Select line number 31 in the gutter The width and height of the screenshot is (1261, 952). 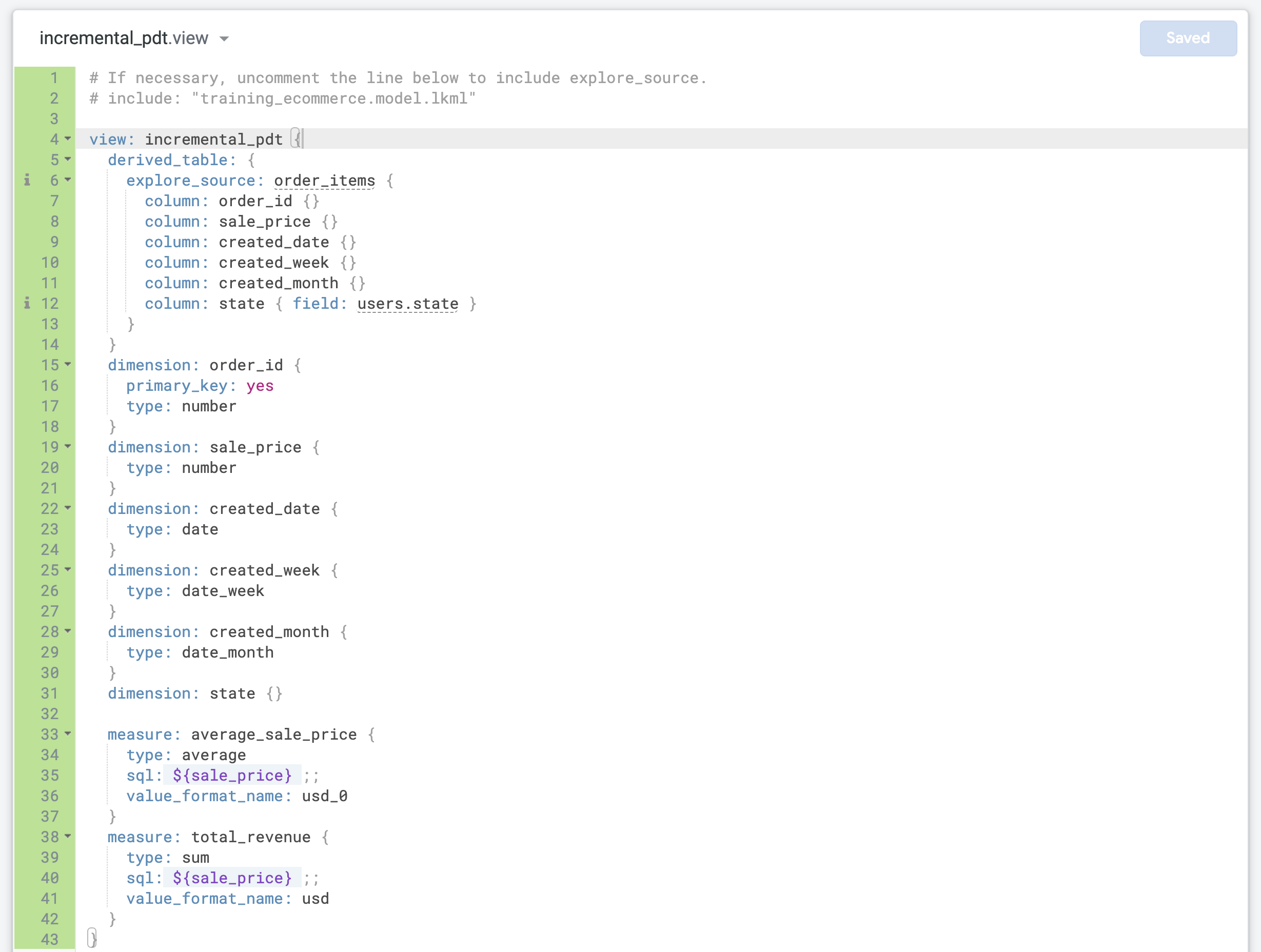[x=50, y=694]
